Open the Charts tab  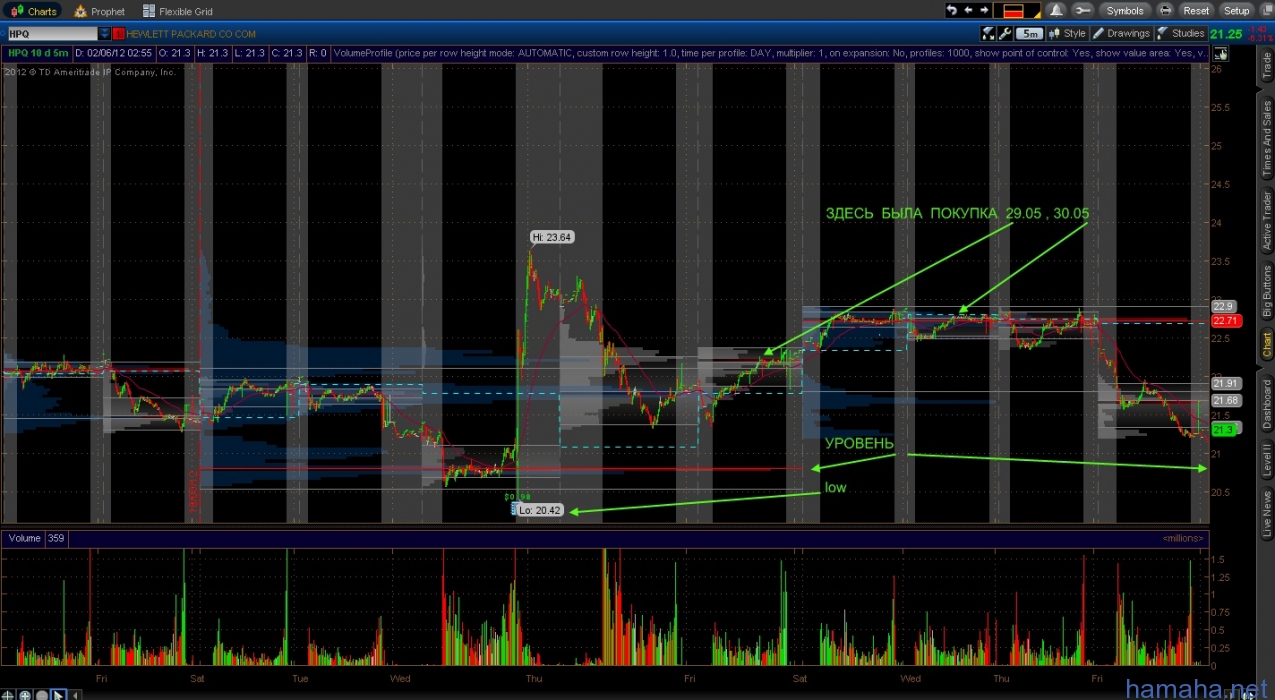click(x=34, y=11)
